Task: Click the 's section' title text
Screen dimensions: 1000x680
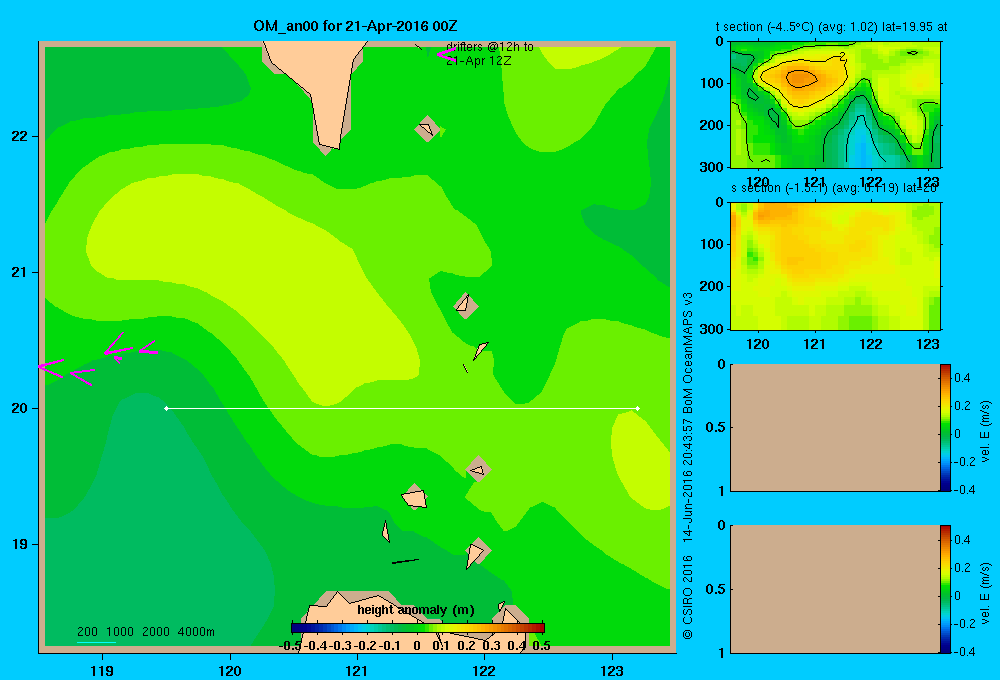Action: click(834, 188)
